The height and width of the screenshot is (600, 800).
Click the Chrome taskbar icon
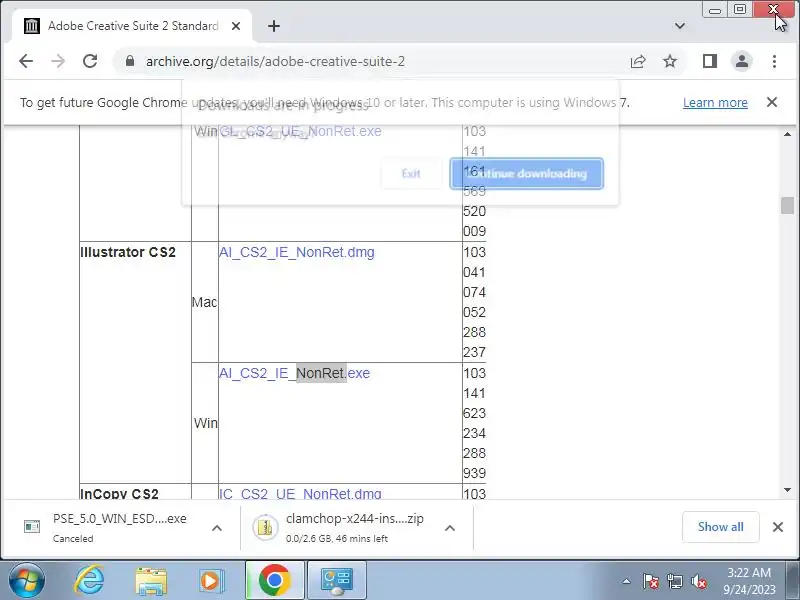point(274,581)
